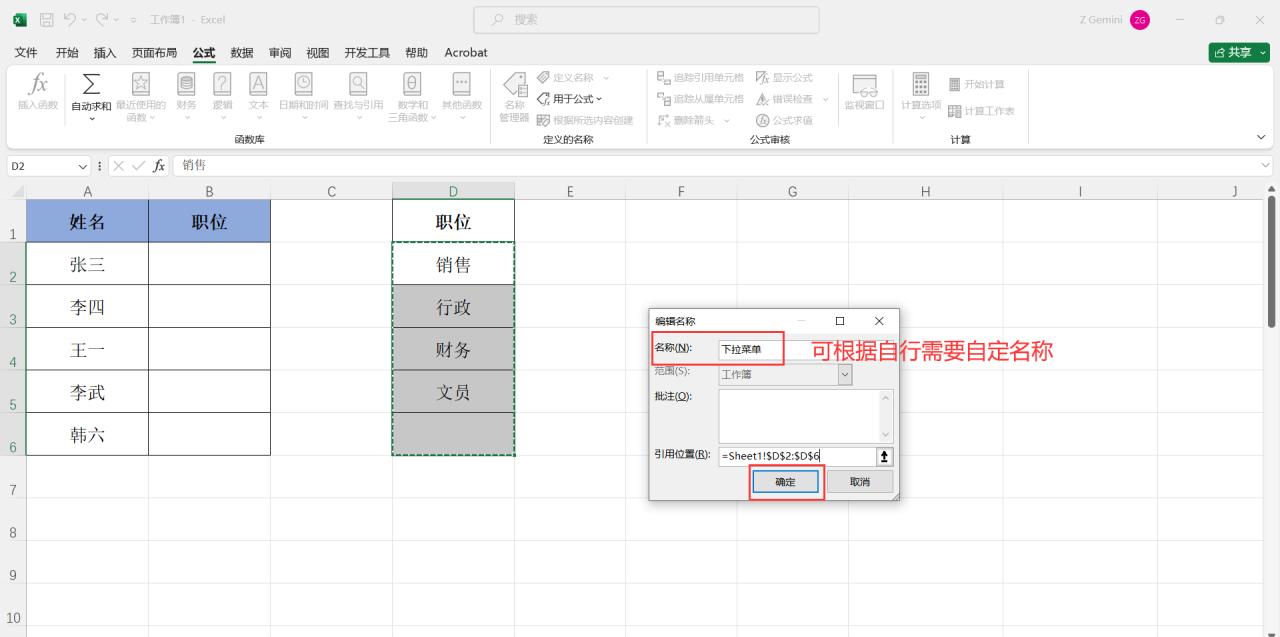Screen dimensions: 1280x637
Task: Click 追踪从属单元格 trace dependents
Action: 700,99
